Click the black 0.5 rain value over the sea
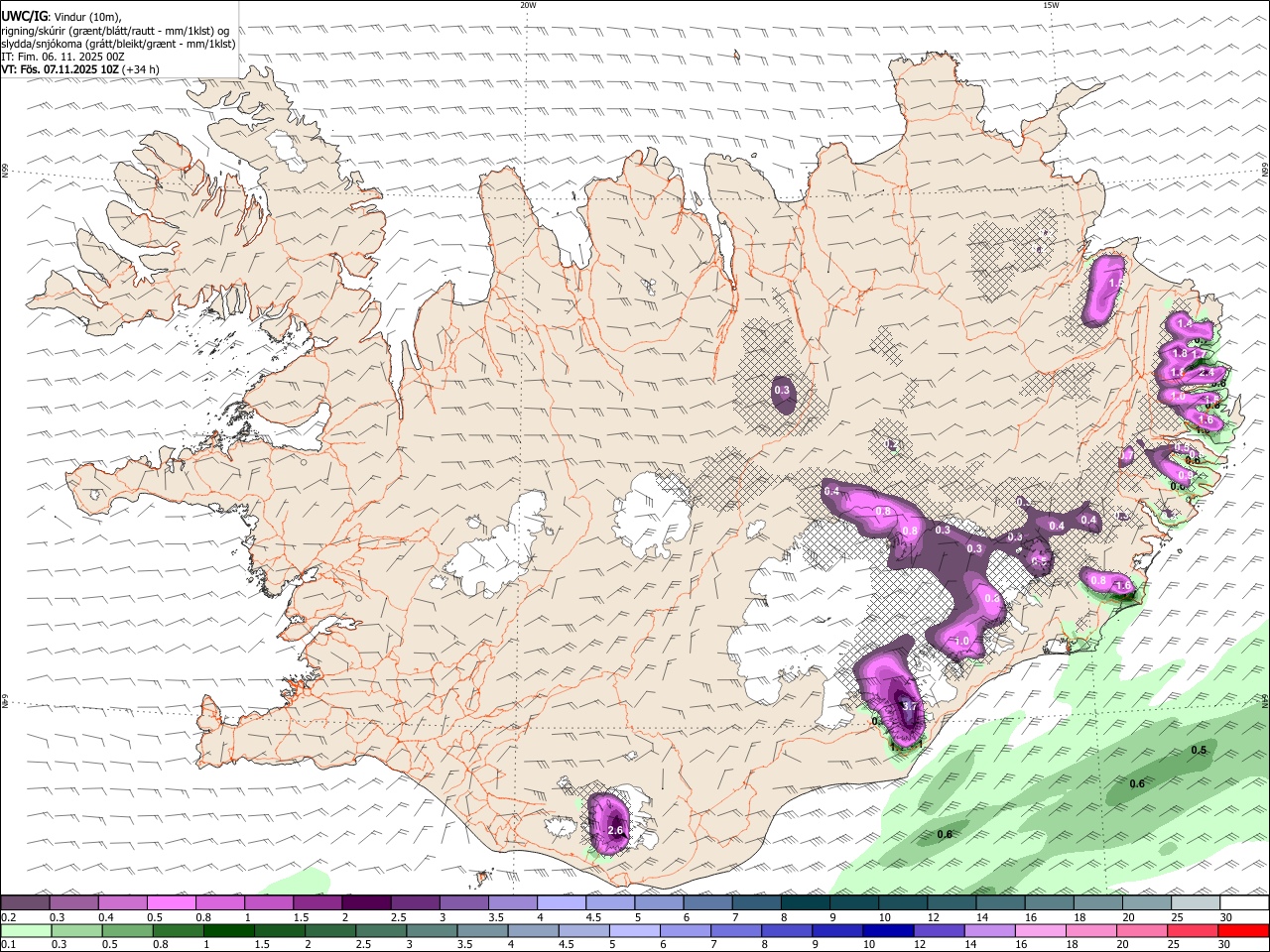1270x952 pixels. click(1199, 750)
